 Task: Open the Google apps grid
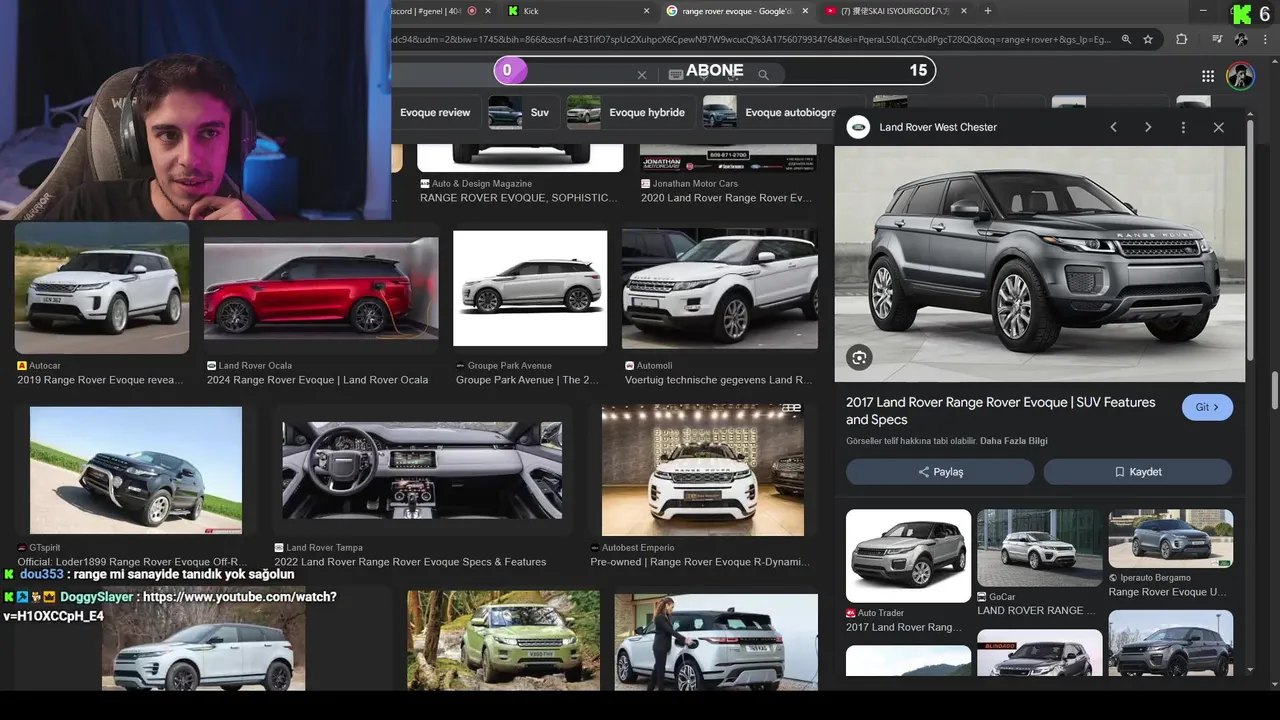click(1208, 76)
